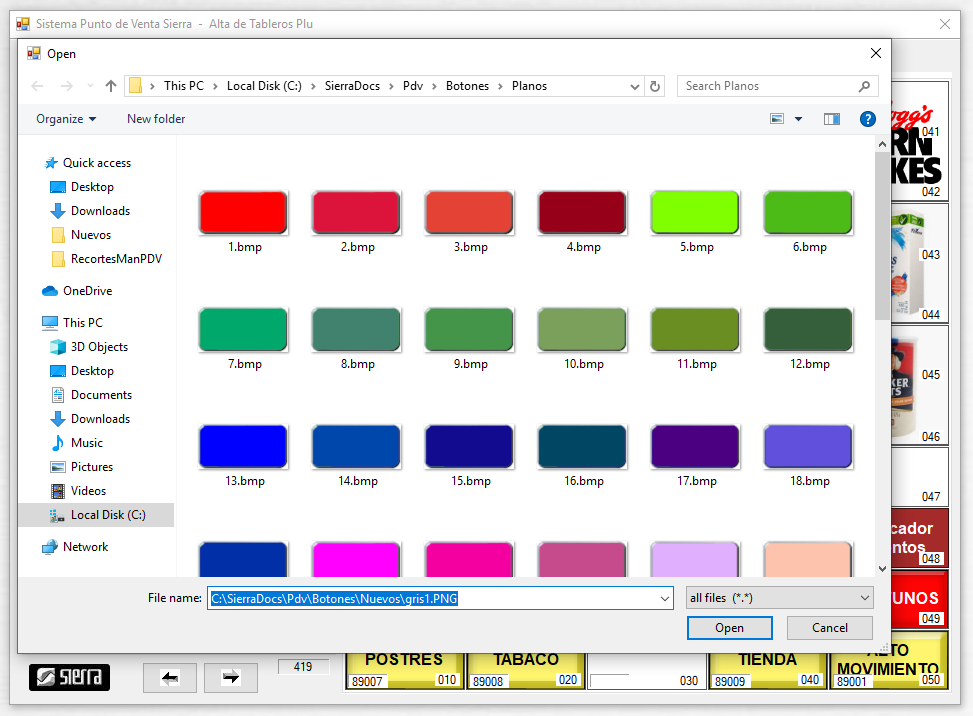Open the Botones folder in breadcrumb path

(x=467, y=86)
